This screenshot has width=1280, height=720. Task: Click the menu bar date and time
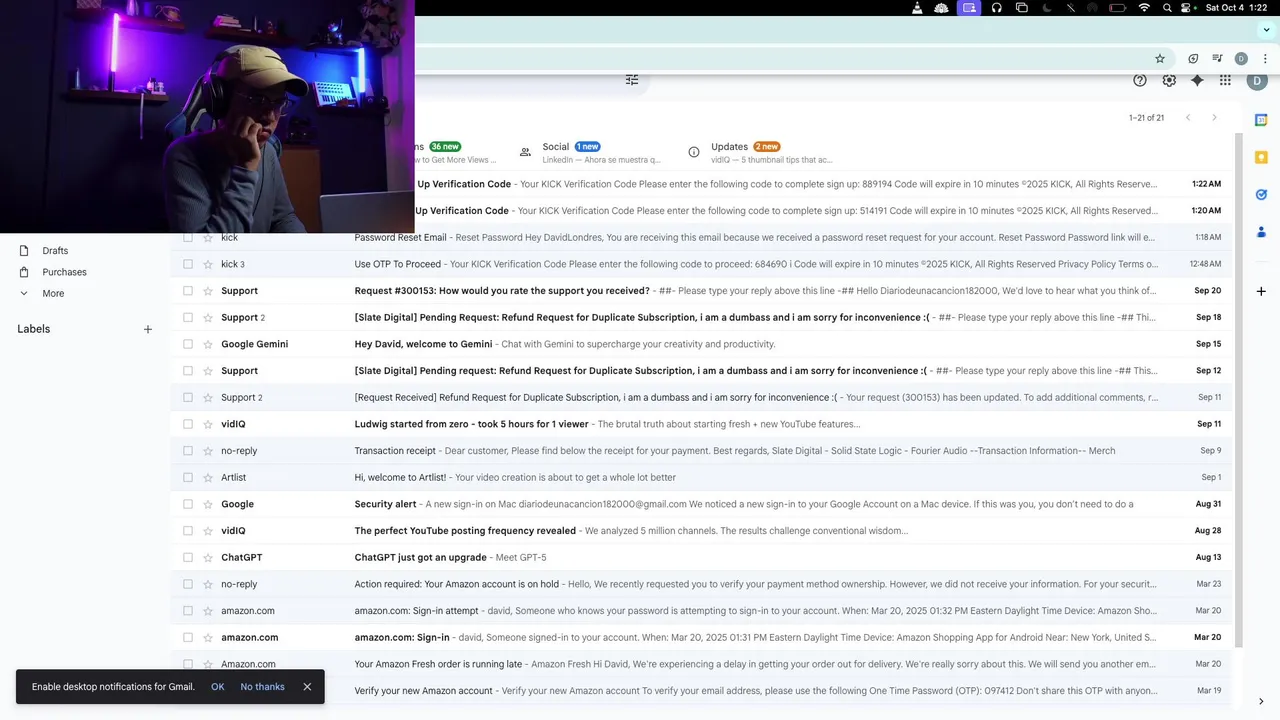(x=1236, y=8)
